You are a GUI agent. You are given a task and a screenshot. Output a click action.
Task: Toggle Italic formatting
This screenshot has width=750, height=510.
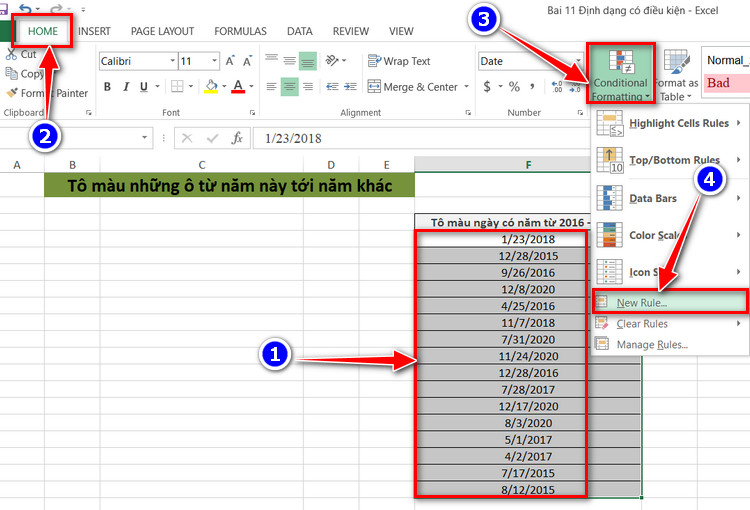click(126, 87)
